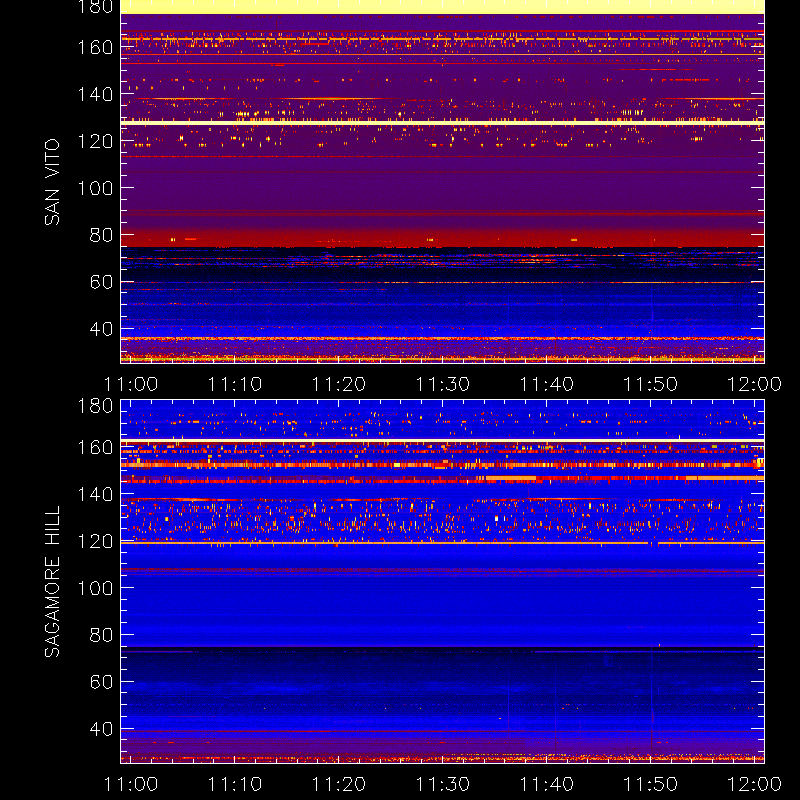800x800 pixels.
Task: Choose the 11:30 time label under Sagamore Hill plot
Action: tap(442, 784)
